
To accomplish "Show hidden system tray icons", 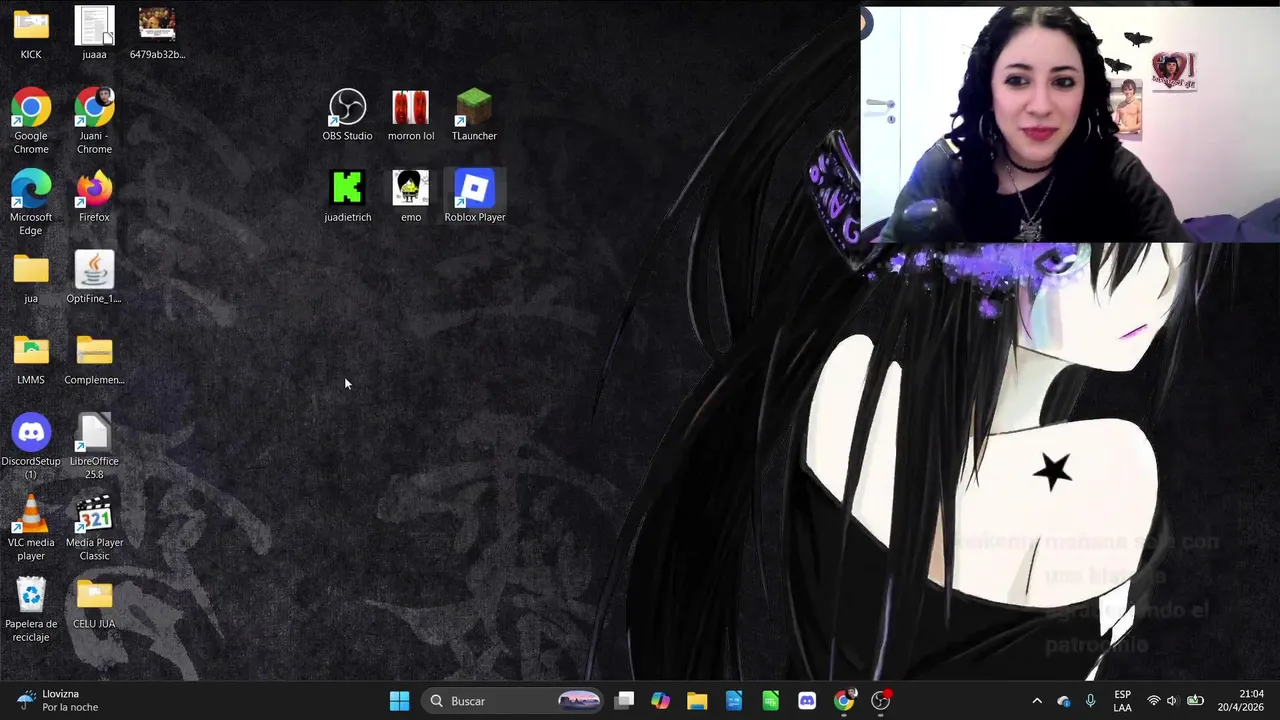I will tap(1037, 701).
